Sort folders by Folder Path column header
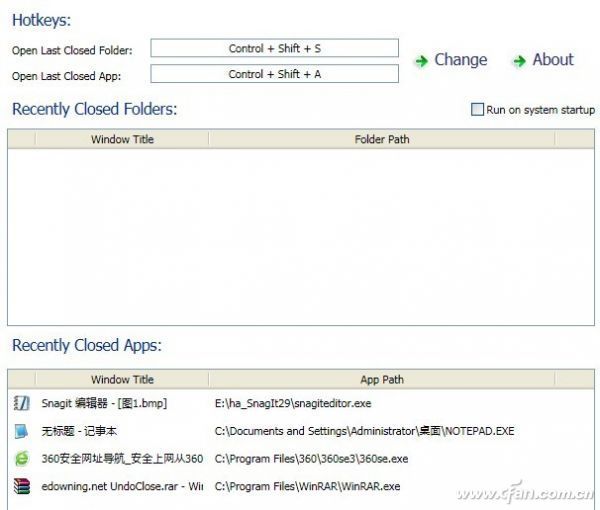 382,140
